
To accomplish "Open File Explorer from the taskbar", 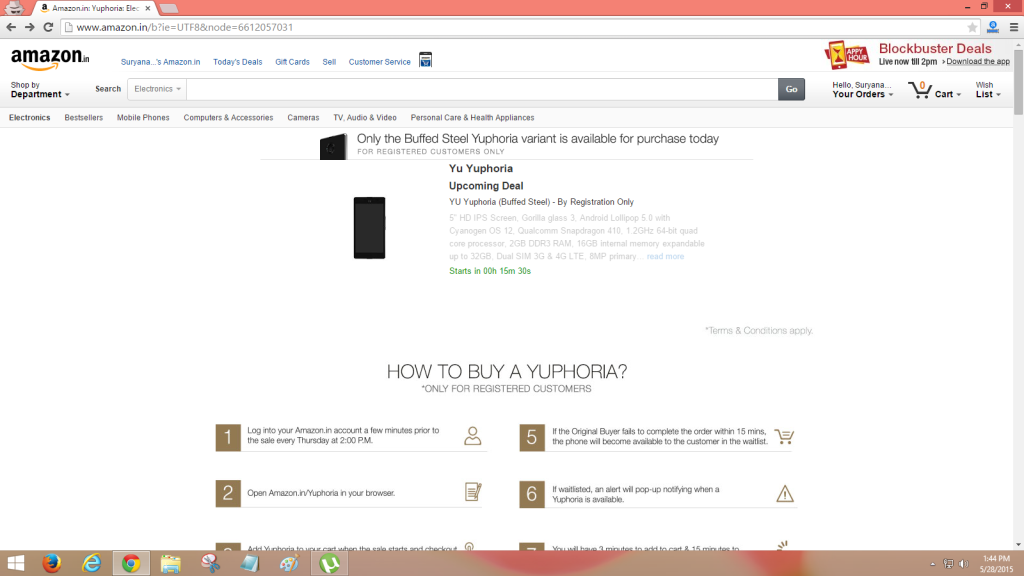I will click(170, 563).
